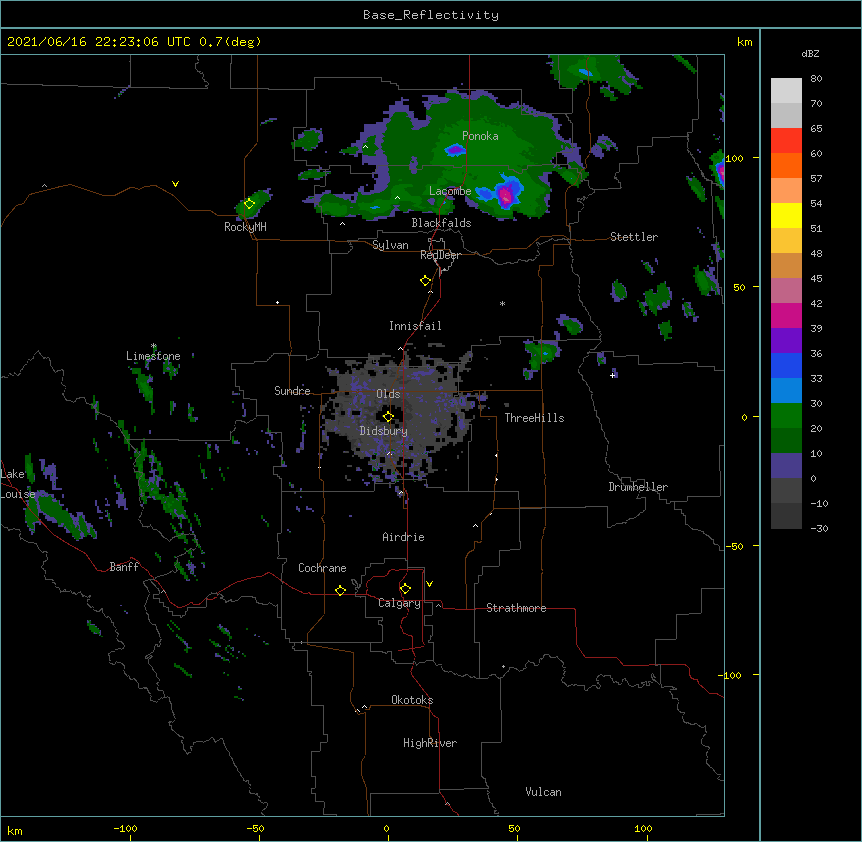This screenshot has height=842, width=862.
Task: Click the RockyMH label
Action: point(245,227)
